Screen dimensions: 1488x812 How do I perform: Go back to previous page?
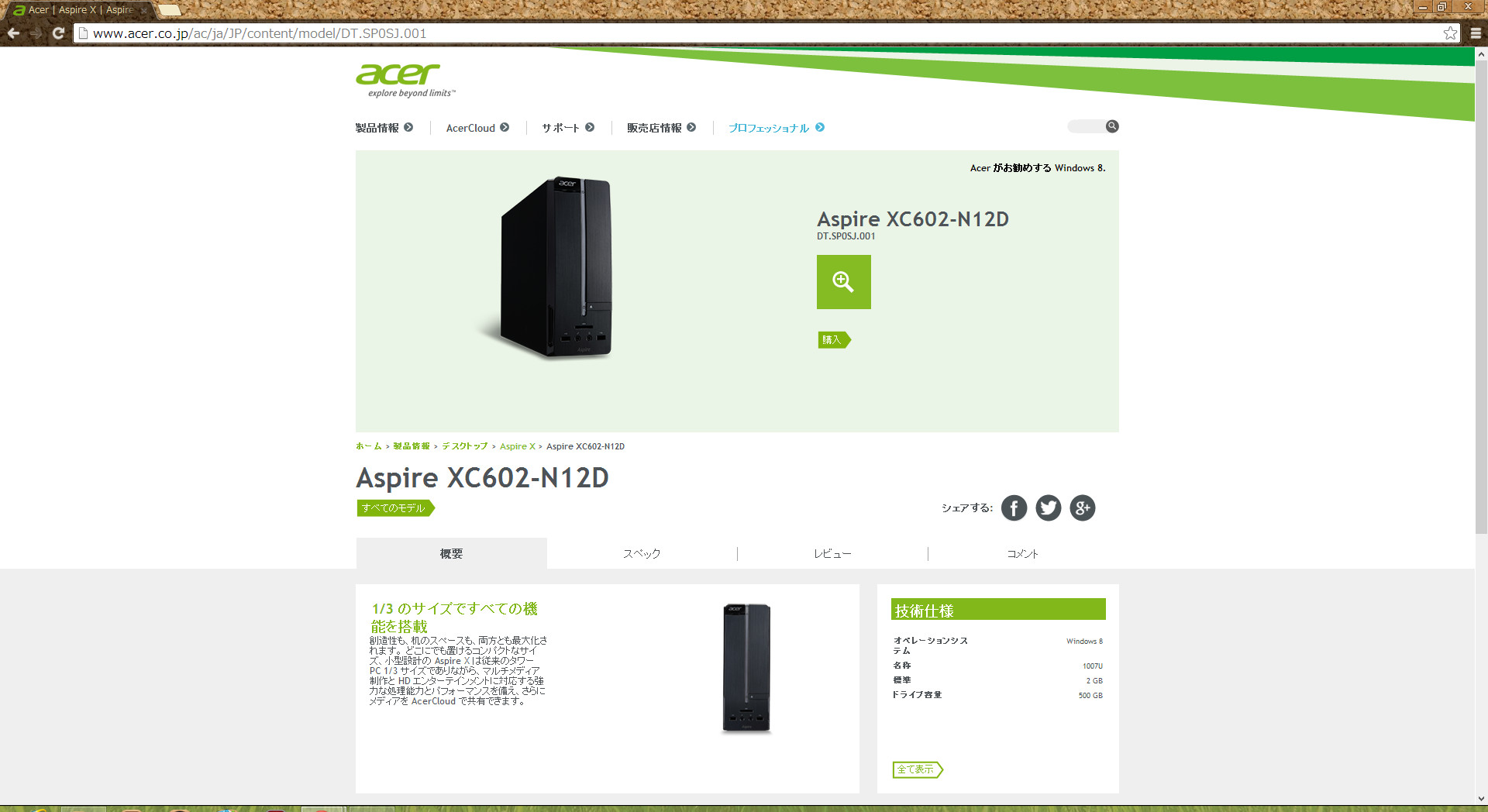[x=13, y=33]
